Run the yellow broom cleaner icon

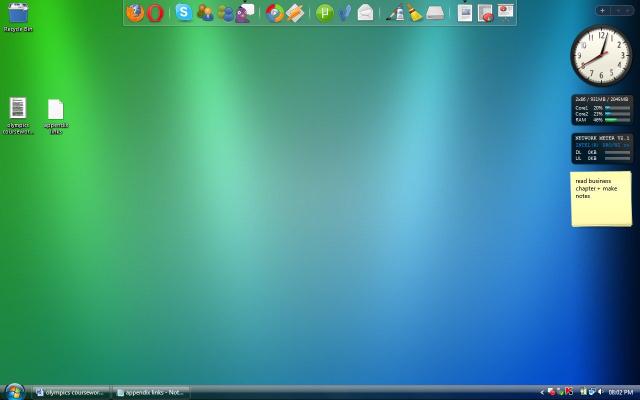[x=415, y=13]
